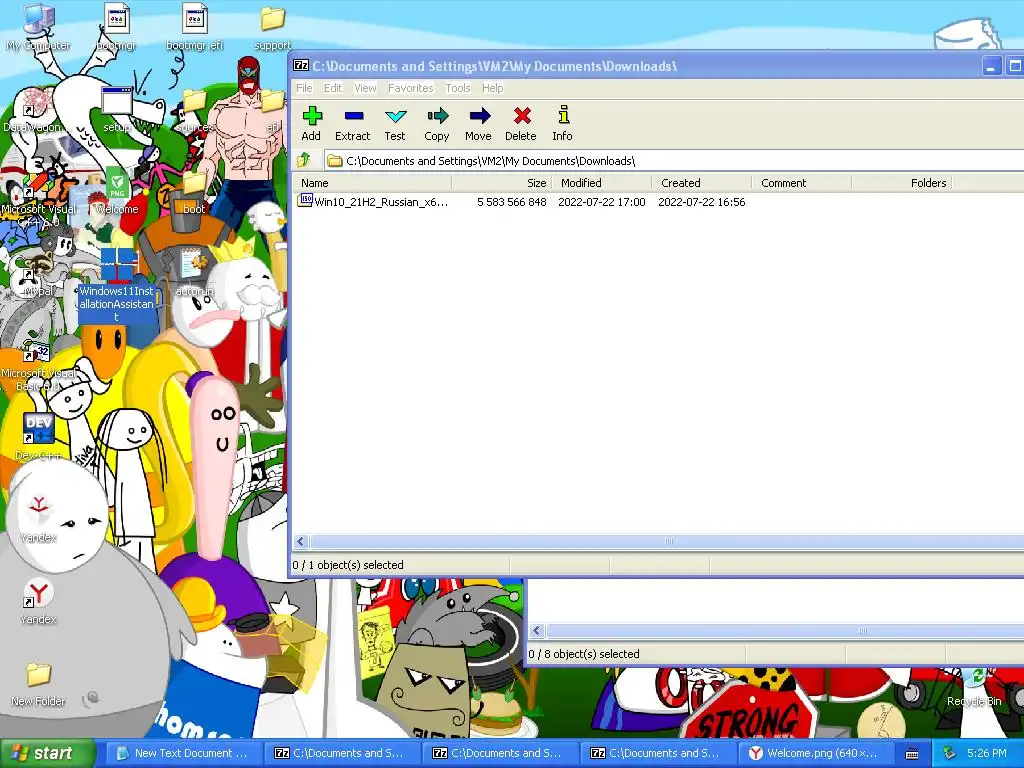Click the Folders column header
This screenshot has height=768, width=1024.
point(901,183)
